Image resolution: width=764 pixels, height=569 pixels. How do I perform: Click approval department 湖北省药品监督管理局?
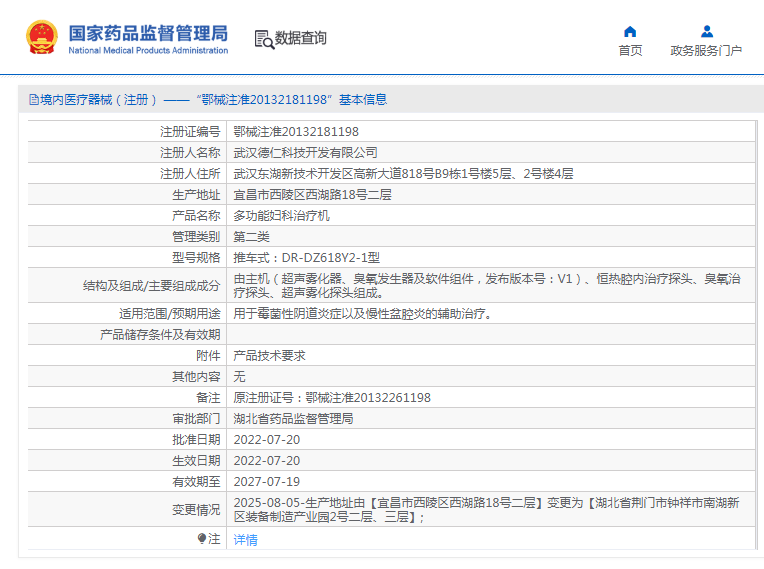(293, 419)
